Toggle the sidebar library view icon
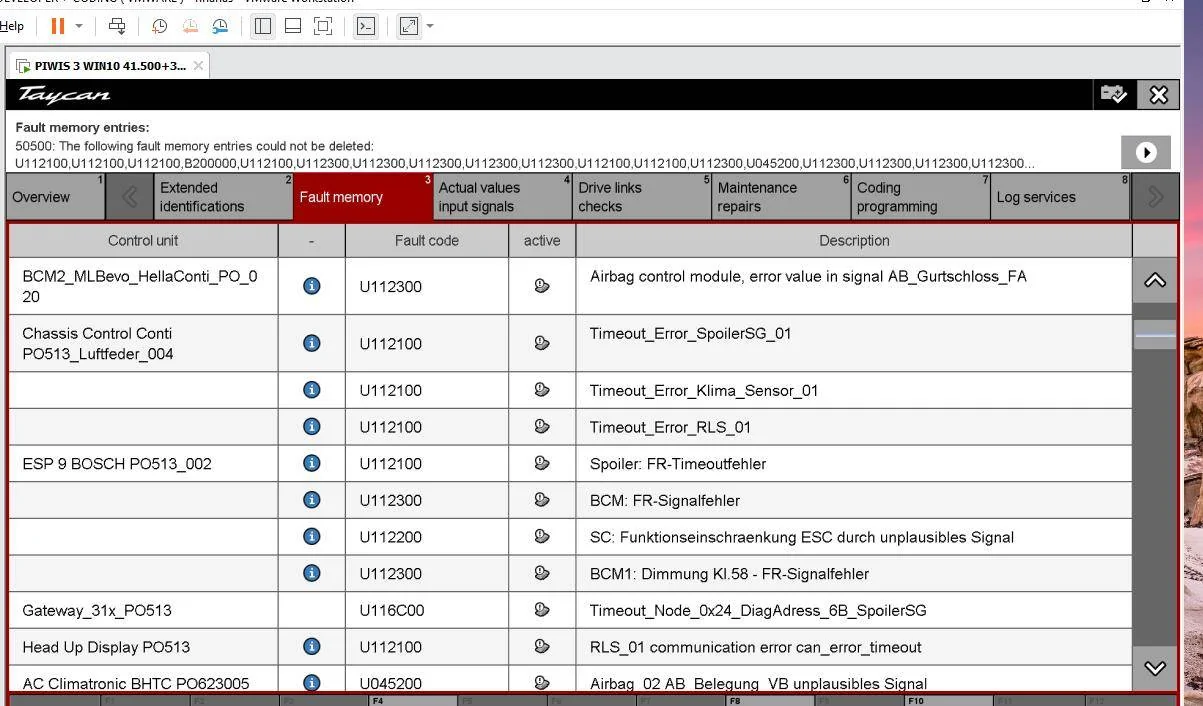Screen dimensions: 1203x706 (263, 26)
